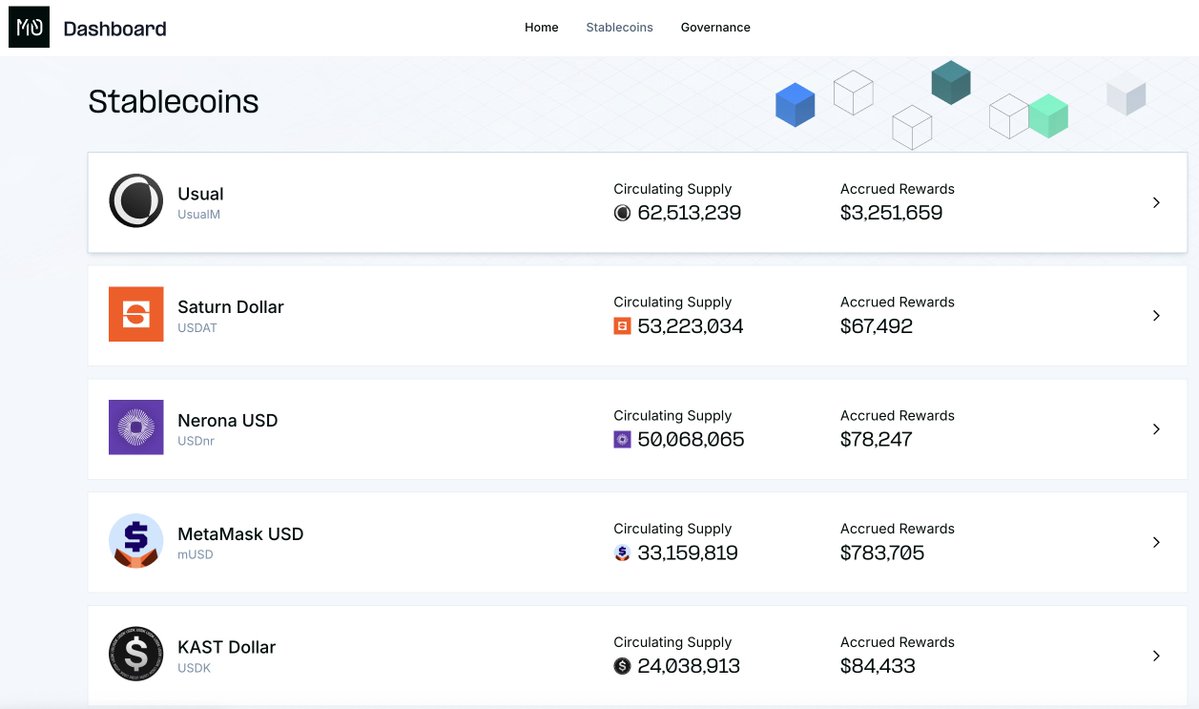The height and width of the screenshot is (709, 1199).
Task: Click Accrued Rewards label in Saturn Dollar row
Action: point(897,302)
